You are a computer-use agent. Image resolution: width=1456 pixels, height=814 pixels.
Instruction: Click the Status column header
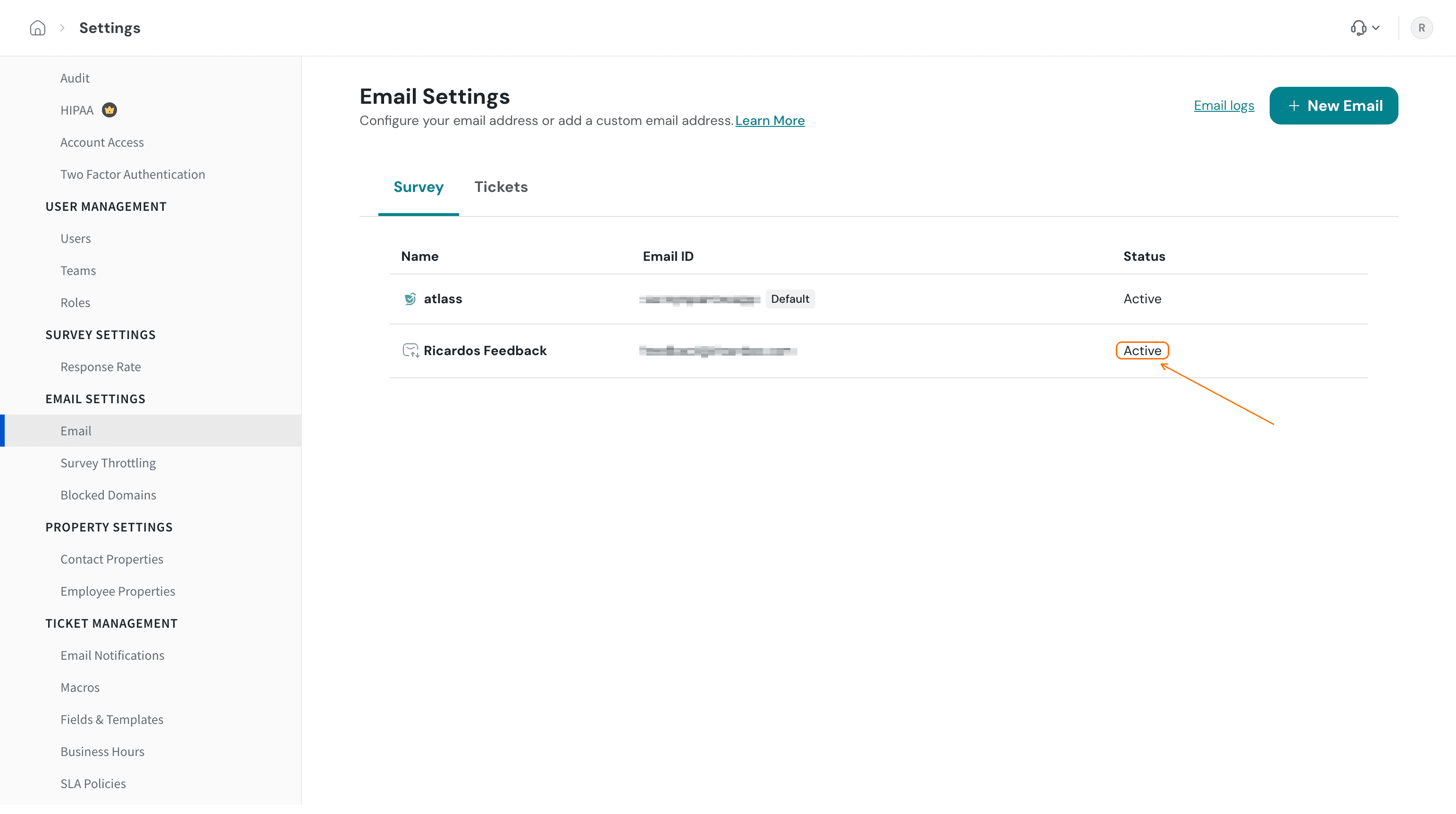[x=1144, y=257]
